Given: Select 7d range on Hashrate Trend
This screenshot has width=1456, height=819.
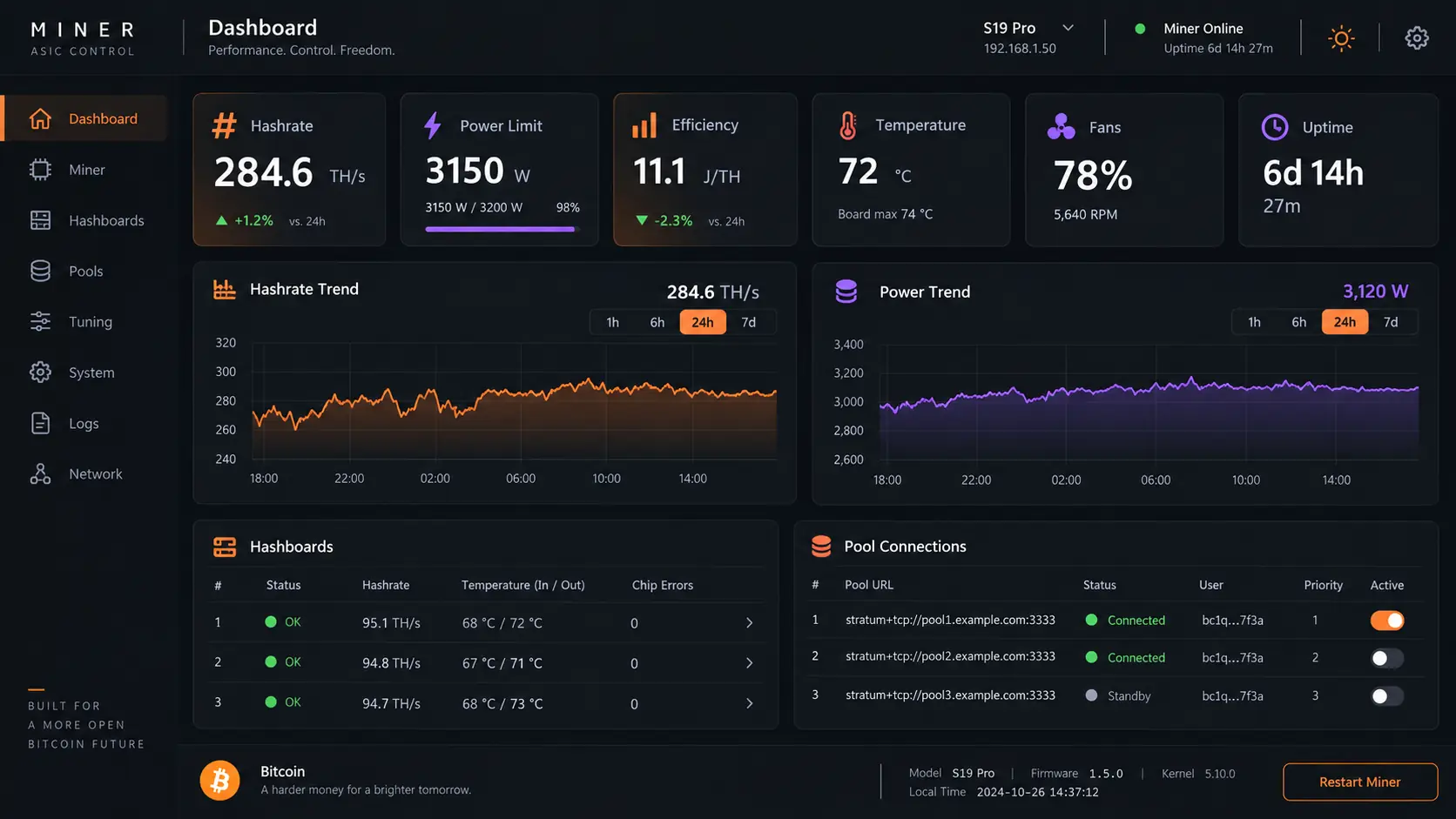Looking at the screenshot, I should (749, 322).
